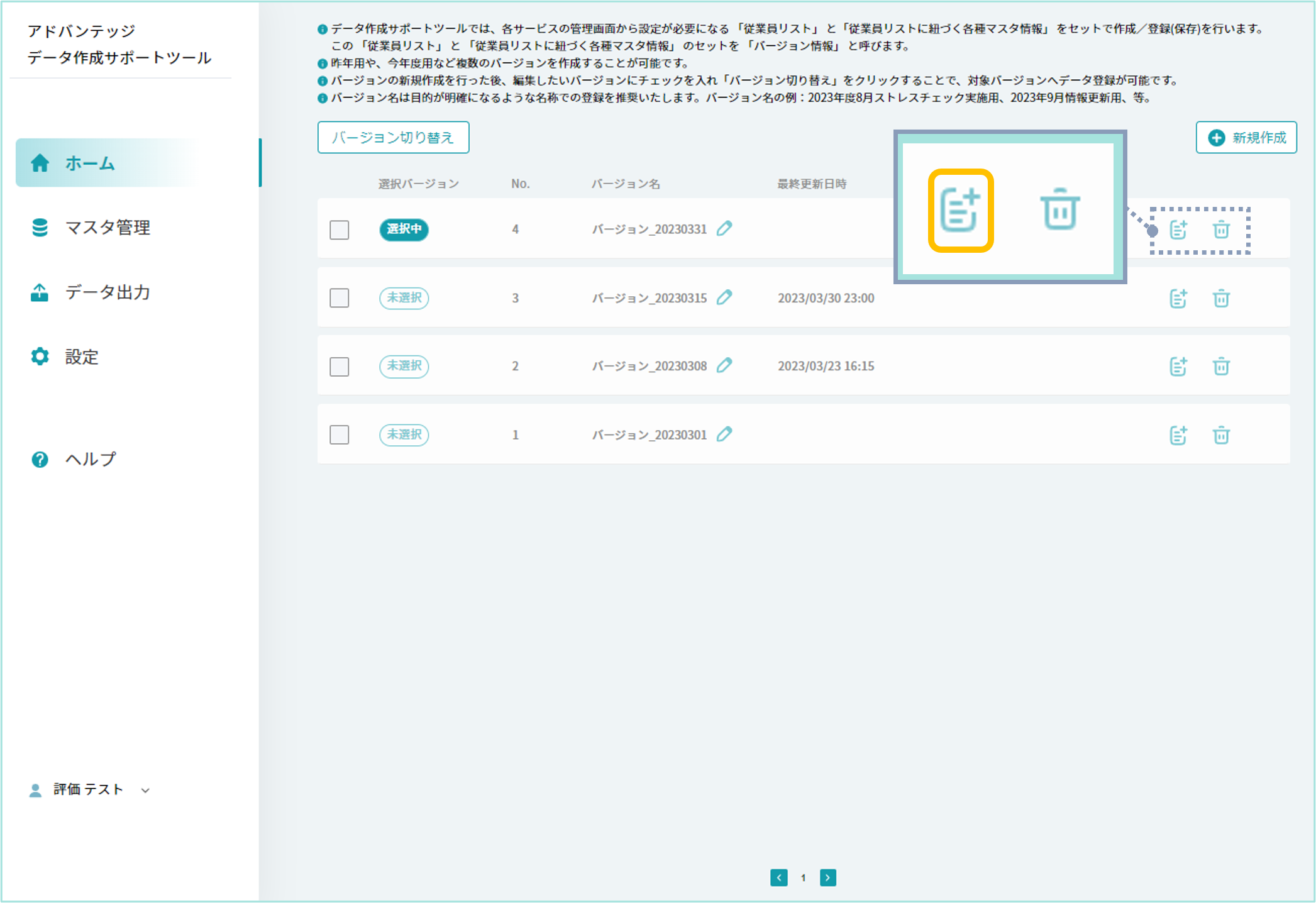
Task: Click the 選択中 badge on row 4
Action: pyautogui.click(x=404, y=230)
